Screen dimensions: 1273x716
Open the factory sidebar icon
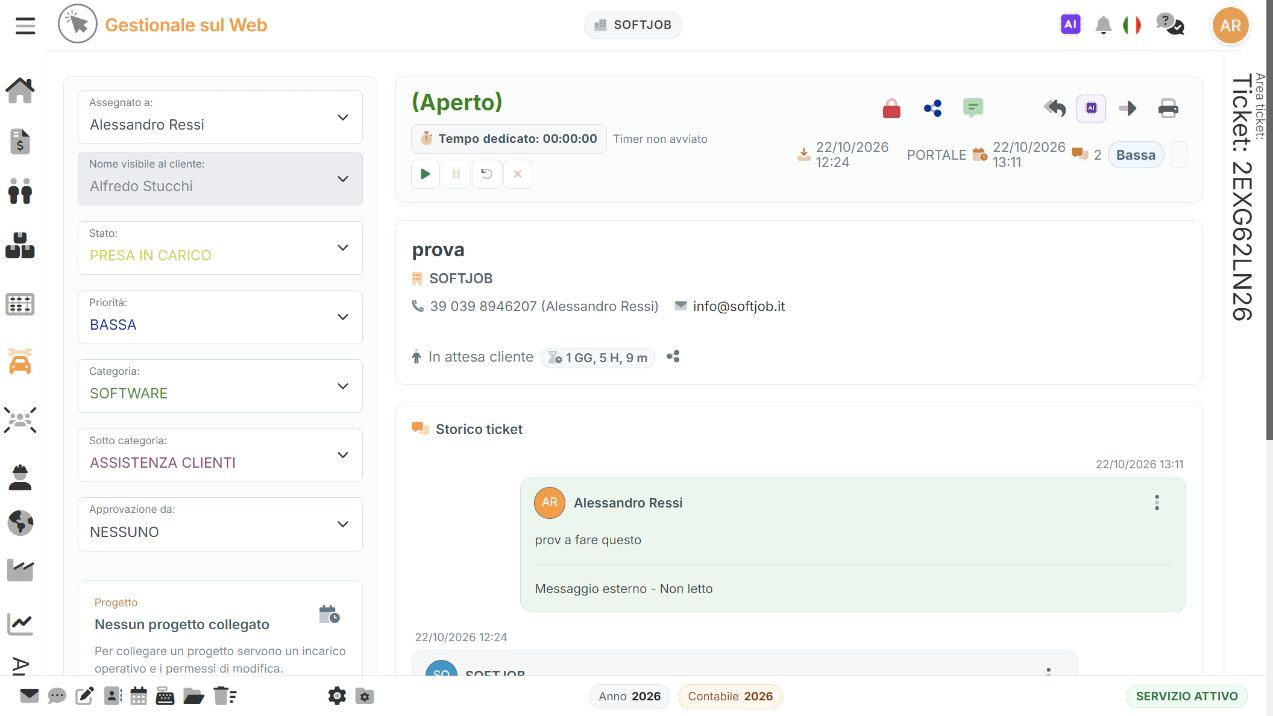[20, 570]
